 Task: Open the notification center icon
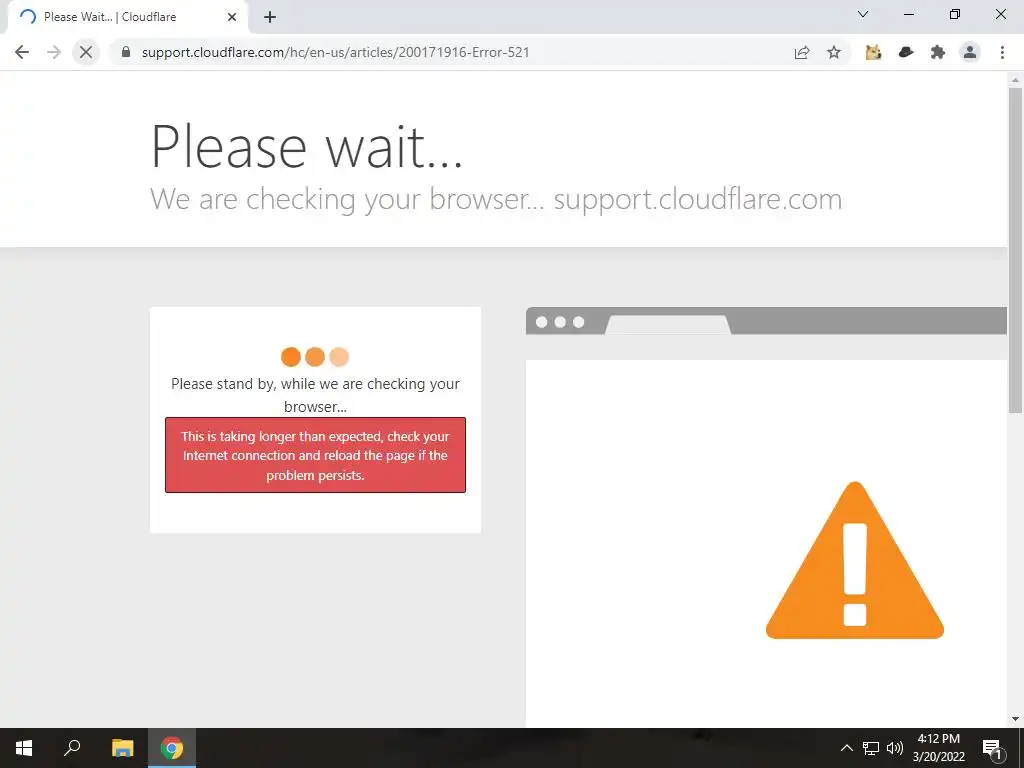[x=992, y=748]
